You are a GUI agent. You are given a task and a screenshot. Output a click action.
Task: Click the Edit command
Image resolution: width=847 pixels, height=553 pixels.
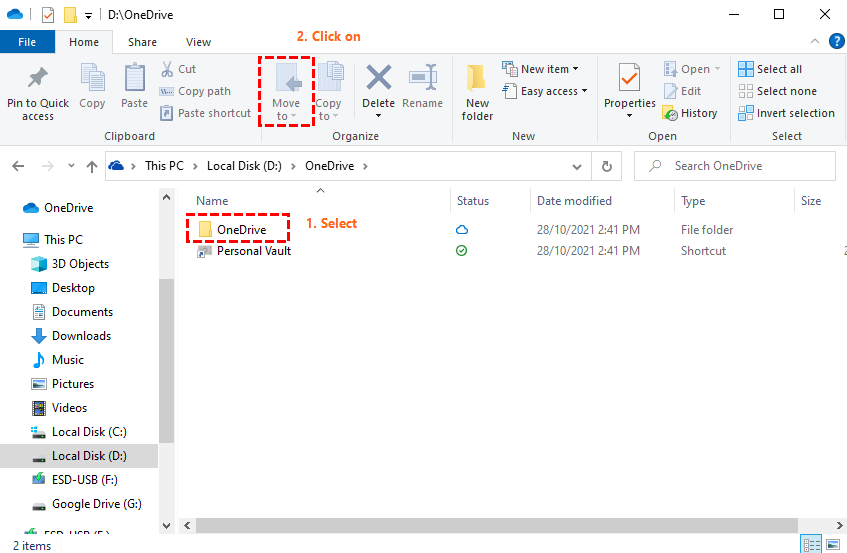[x=682, y=91]
